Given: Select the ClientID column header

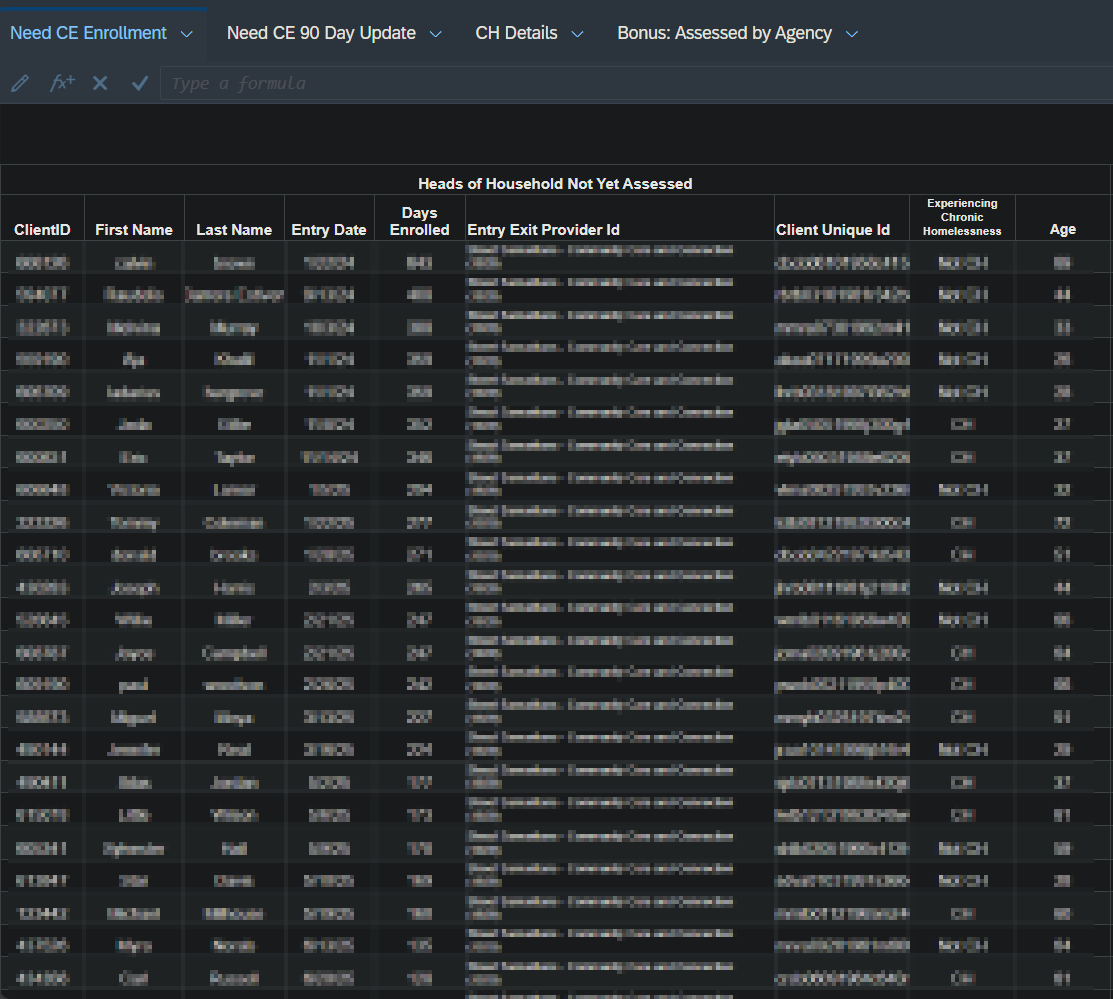Looking at the screenshot, I should click(42, 230).
